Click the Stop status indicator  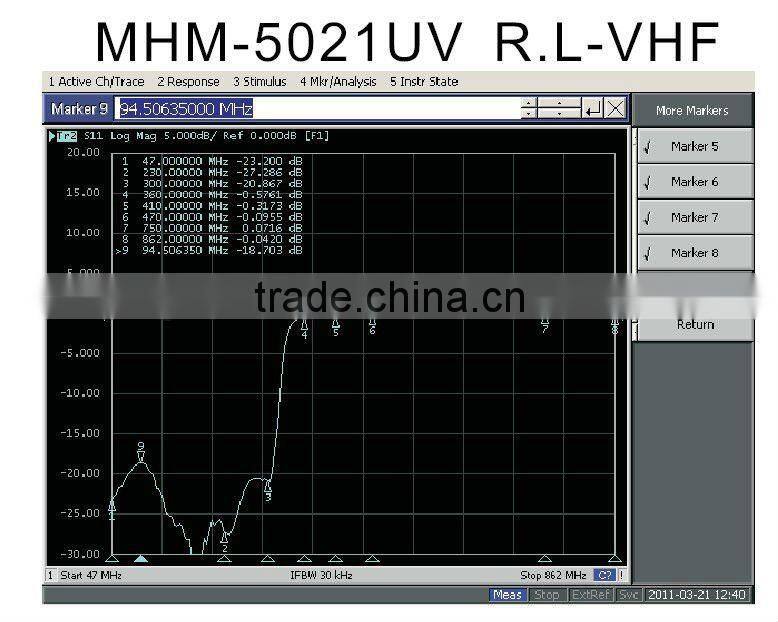coord(547,594)
